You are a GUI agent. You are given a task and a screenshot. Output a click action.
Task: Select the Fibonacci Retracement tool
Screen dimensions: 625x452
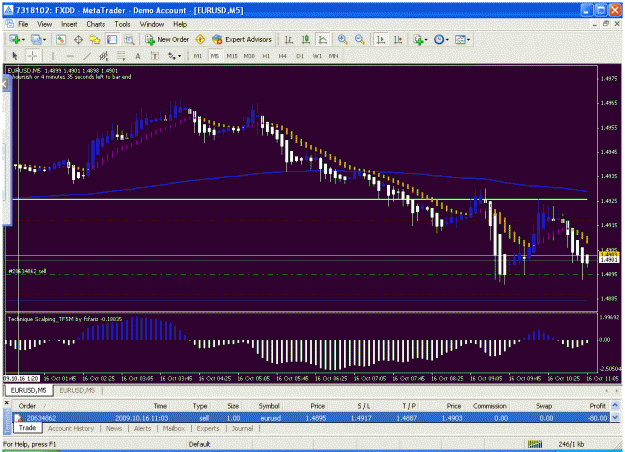(121, 56)
